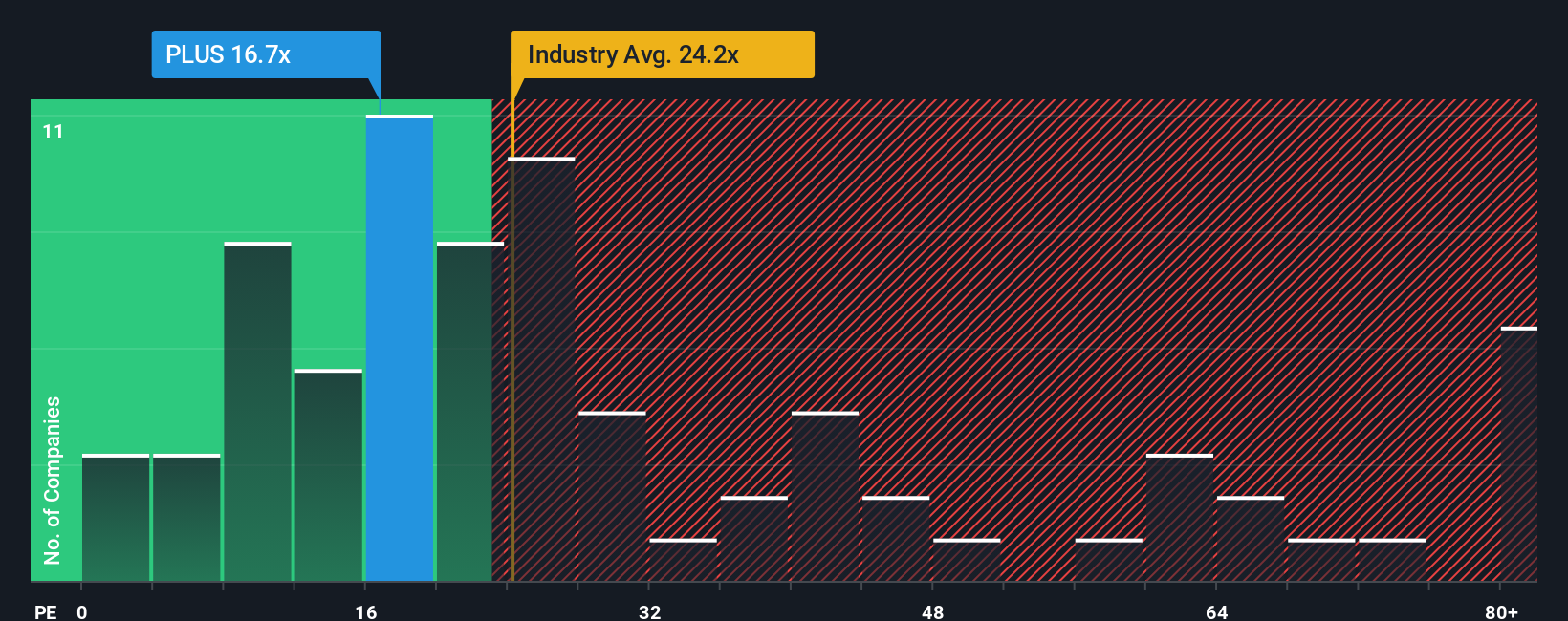Click the PLUS 16.7x label

click(x=266, y=54)
